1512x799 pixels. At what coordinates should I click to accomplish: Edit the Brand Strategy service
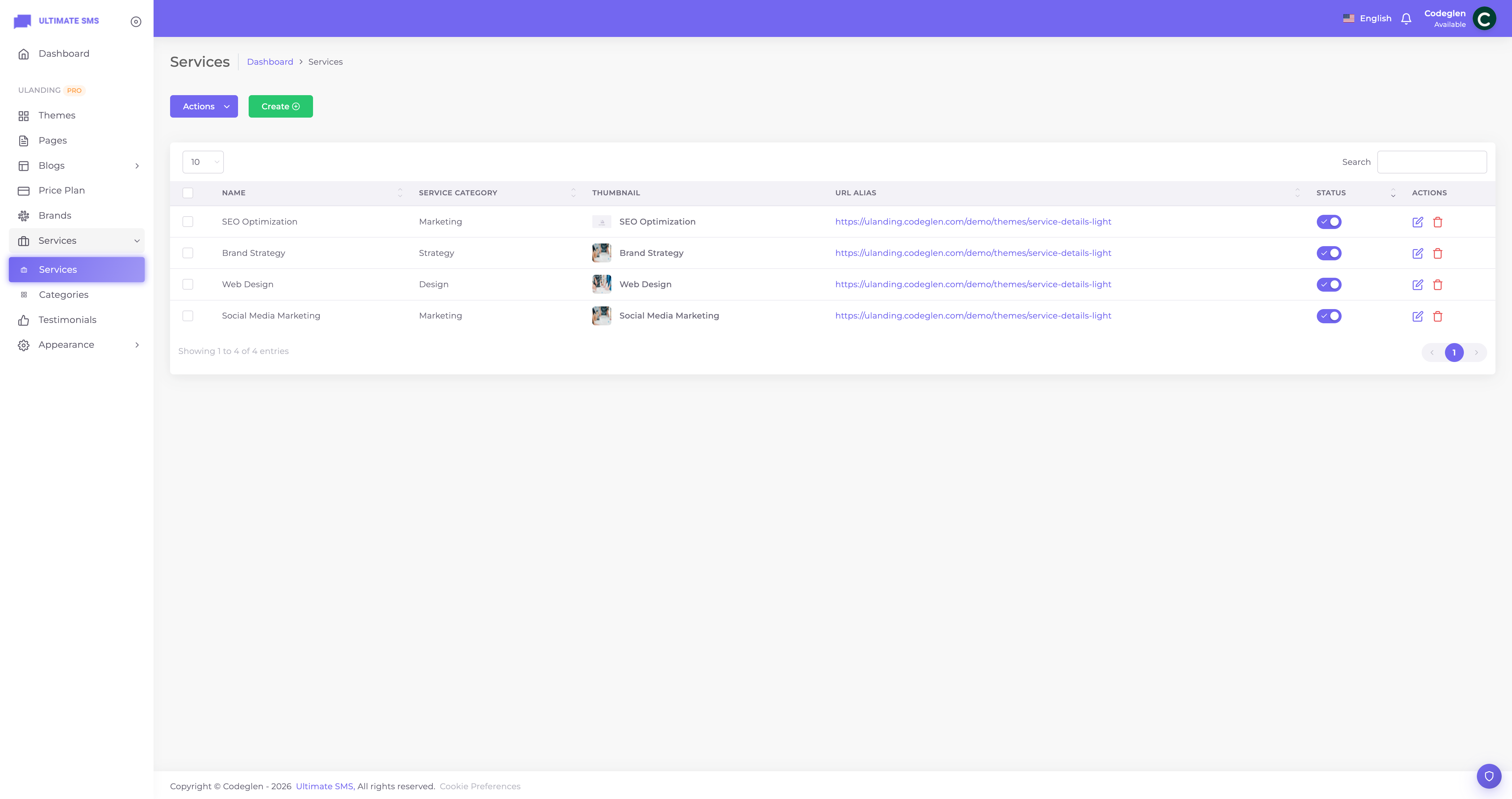point(1417,253)
